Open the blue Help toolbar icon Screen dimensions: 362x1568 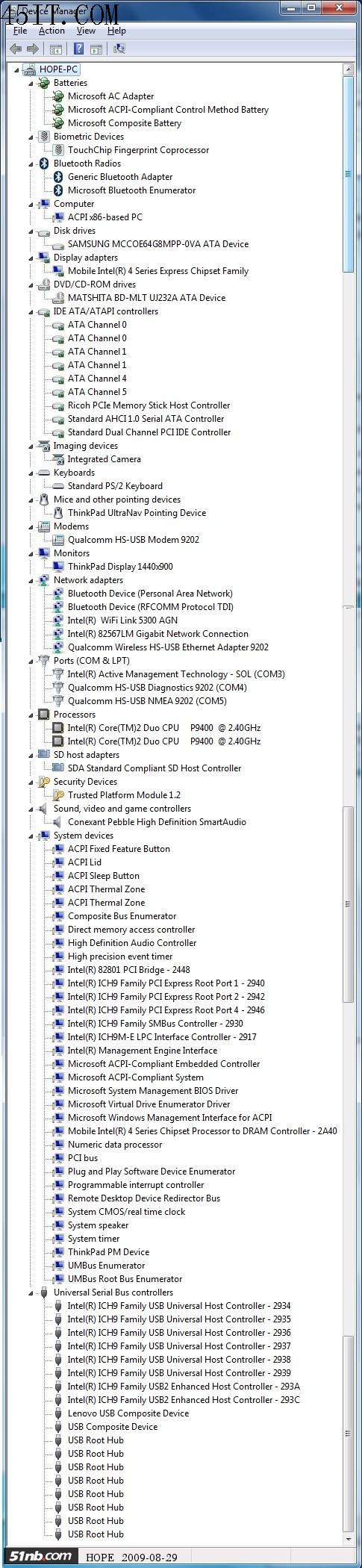click(78, 49)
